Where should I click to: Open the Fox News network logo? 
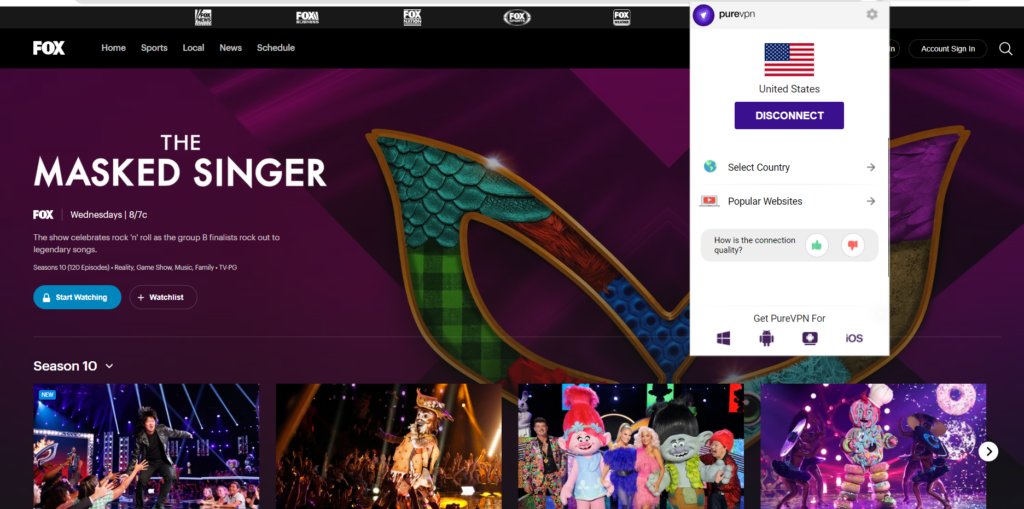(203, 18)
